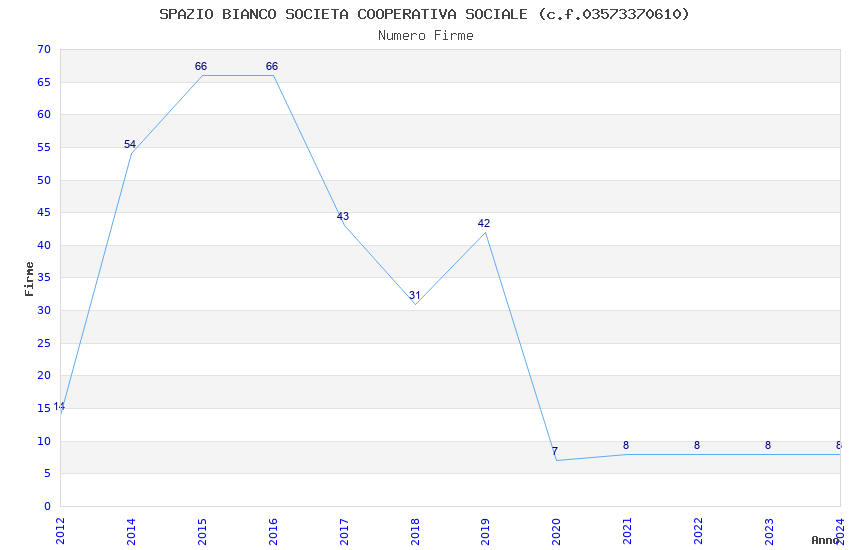Click the y-axis tick value 5
Image resolution: width=850 pixels, height=550 pixels.
tap(48, 474)
